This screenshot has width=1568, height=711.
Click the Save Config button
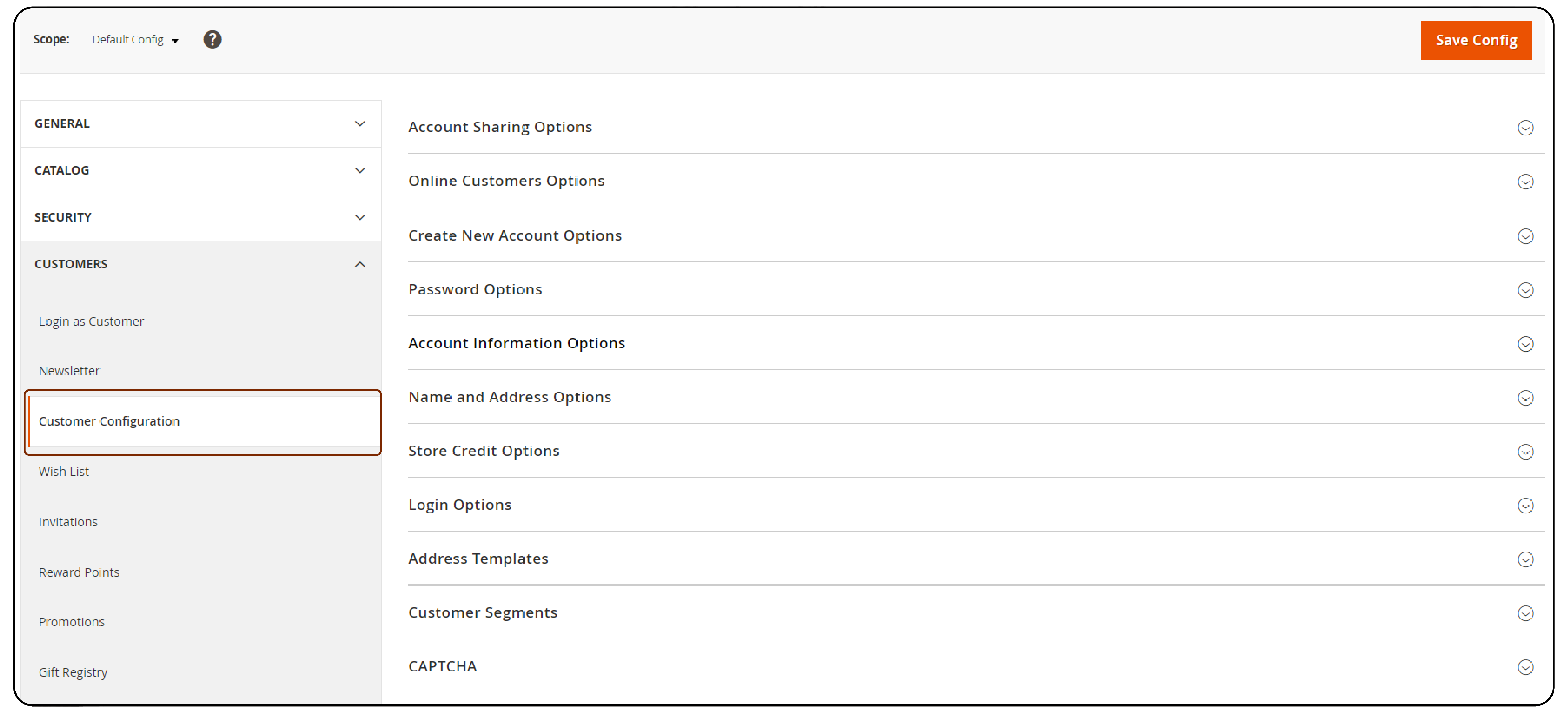pos(1476,40)
